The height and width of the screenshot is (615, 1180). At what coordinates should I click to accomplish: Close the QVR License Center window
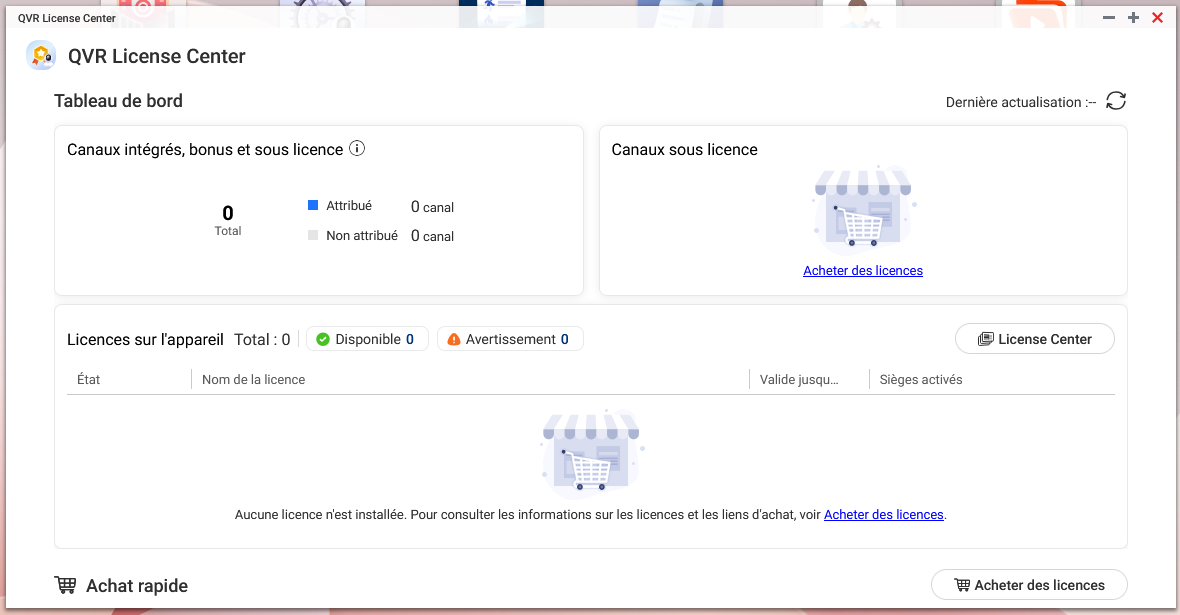pos(1158,18)
